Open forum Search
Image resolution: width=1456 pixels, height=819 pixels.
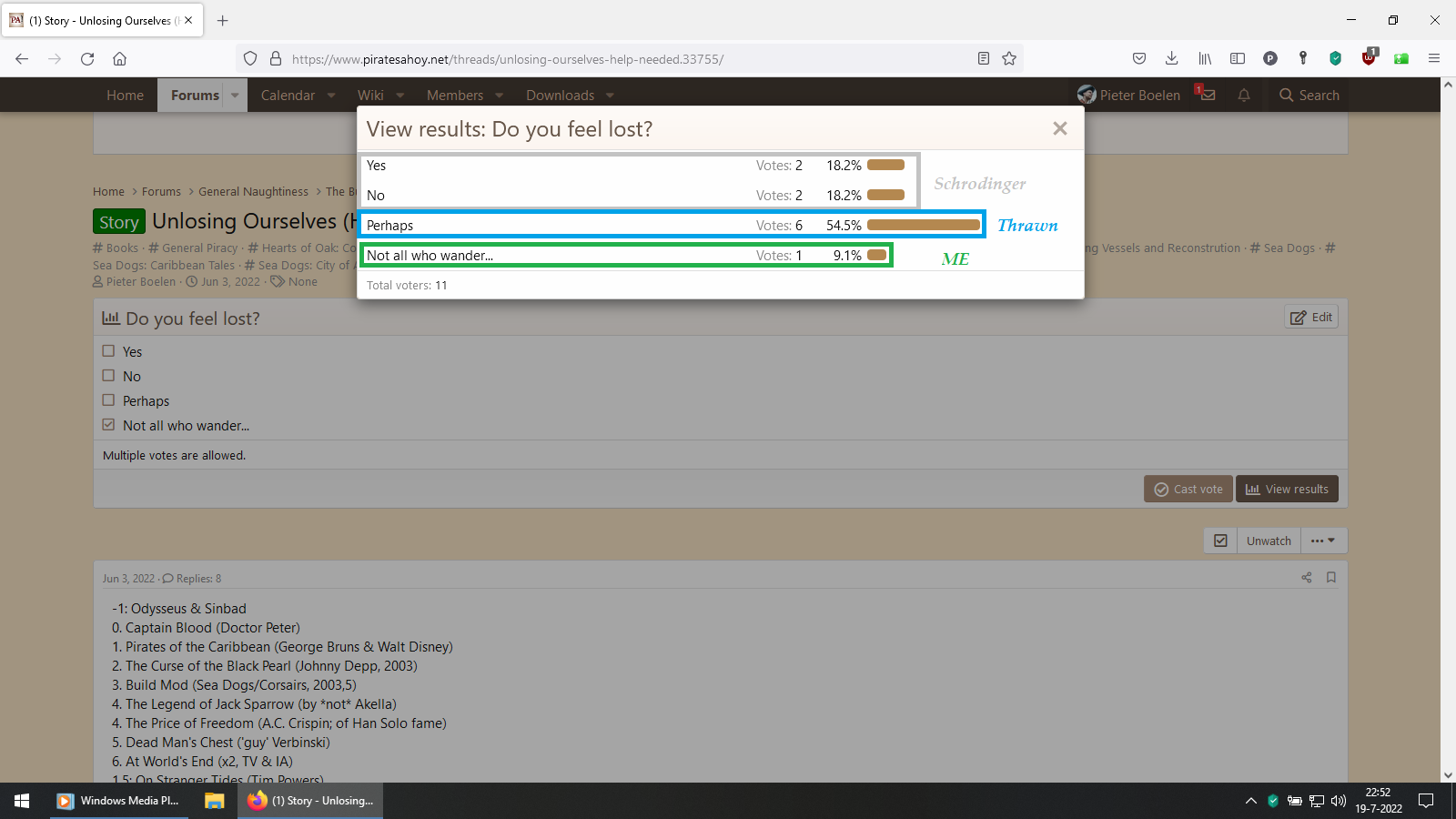coord(1309,95)
